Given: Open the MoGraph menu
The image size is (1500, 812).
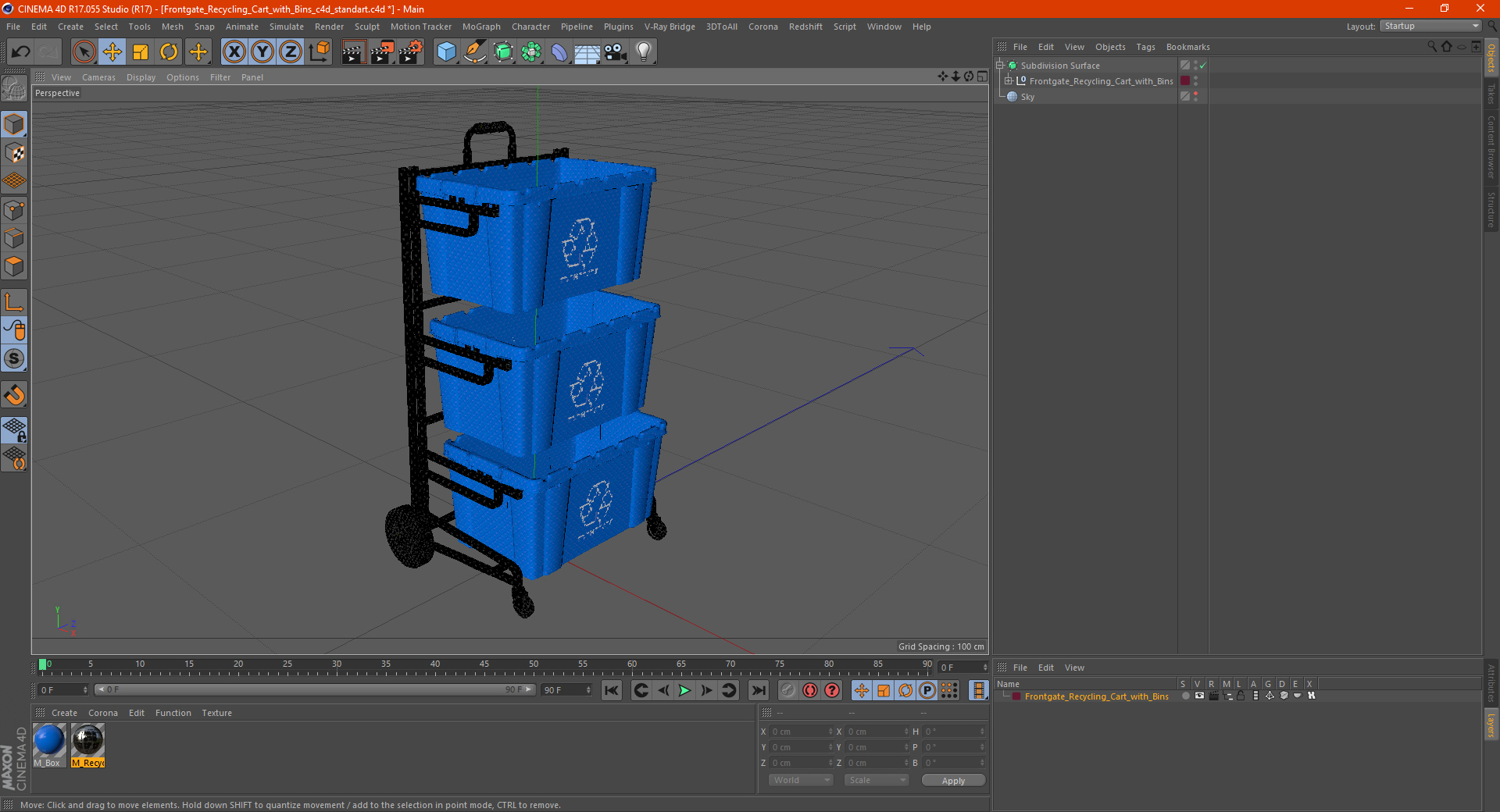Looking at the screenshot, I should coord(481,27).
